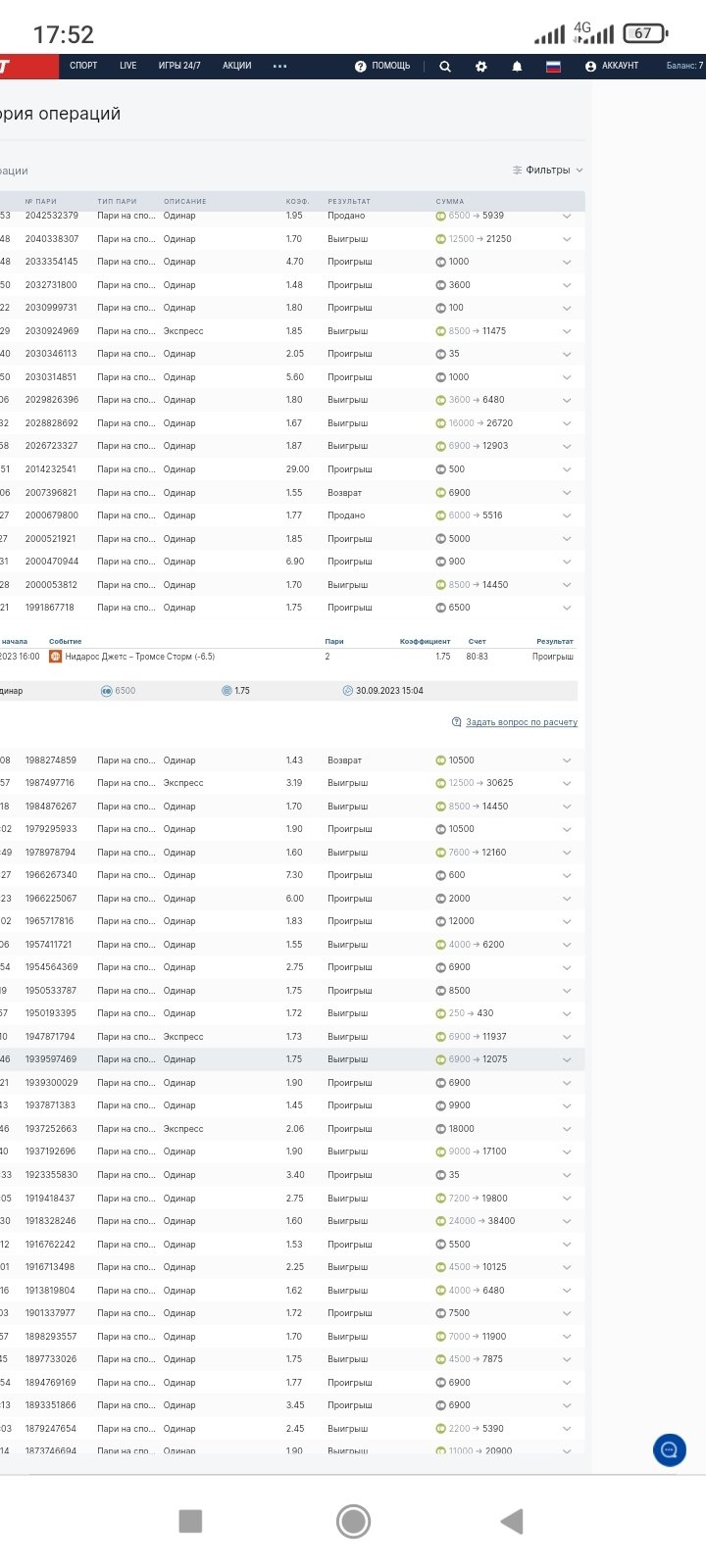
Task: Click Задать вопрос по расчету link
Action: (x=521, y=722)
